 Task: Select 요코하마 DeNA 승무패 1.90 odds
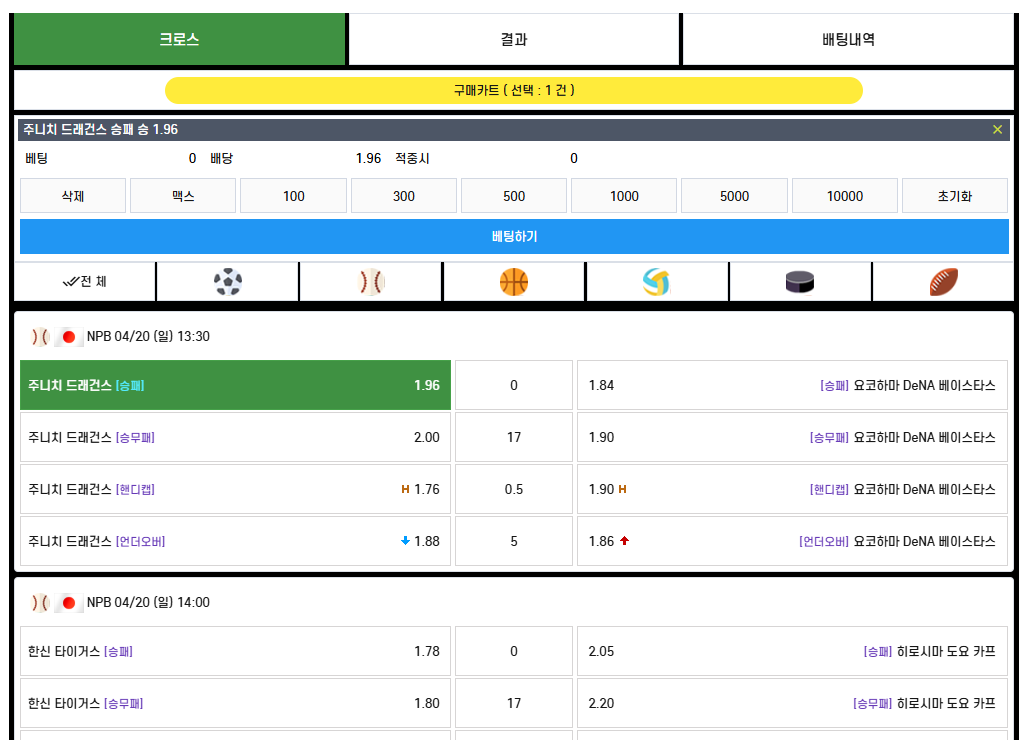[x=792, y=437]
